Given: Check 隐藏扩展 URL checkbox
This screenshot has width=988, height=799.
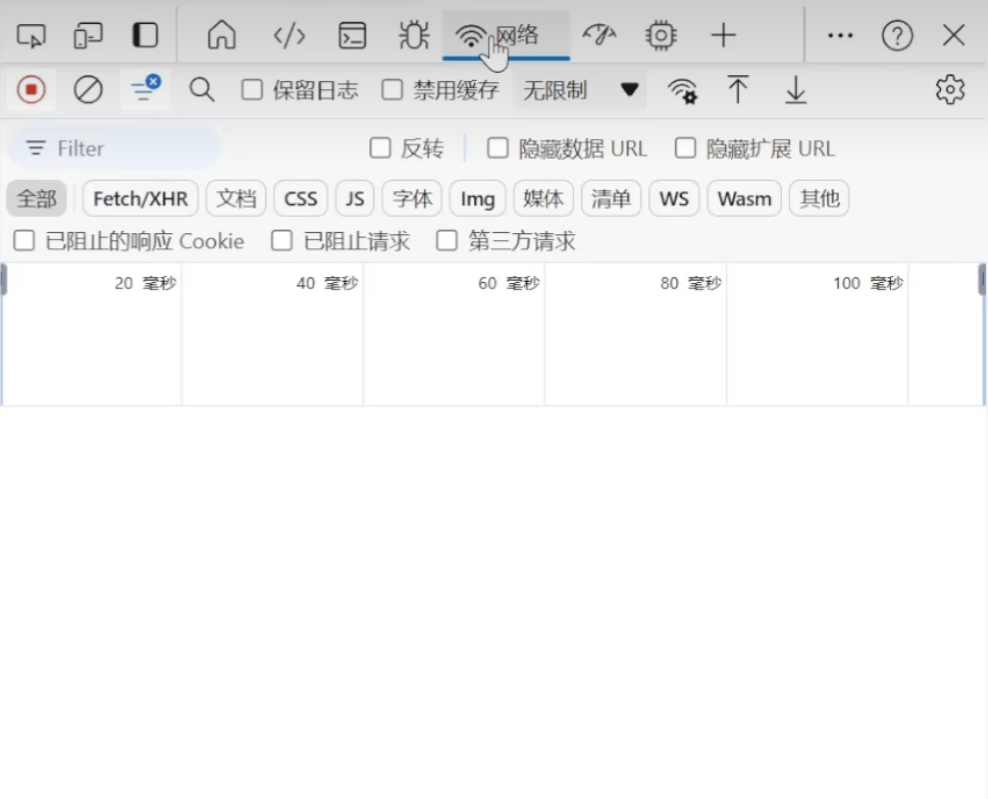Looking at the screenshot, I should [x=686, y=148].
